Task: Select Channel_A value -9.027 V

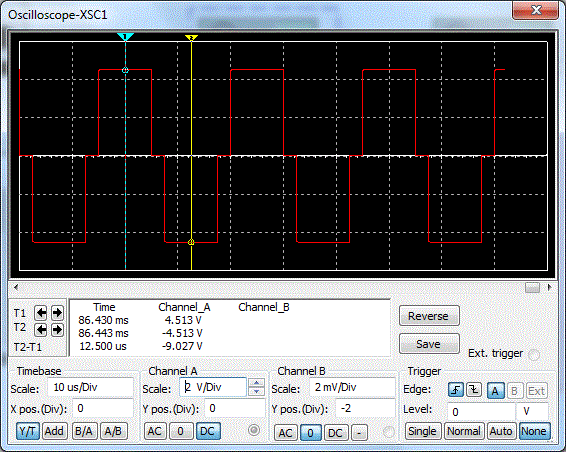Action: pos(182,347)
